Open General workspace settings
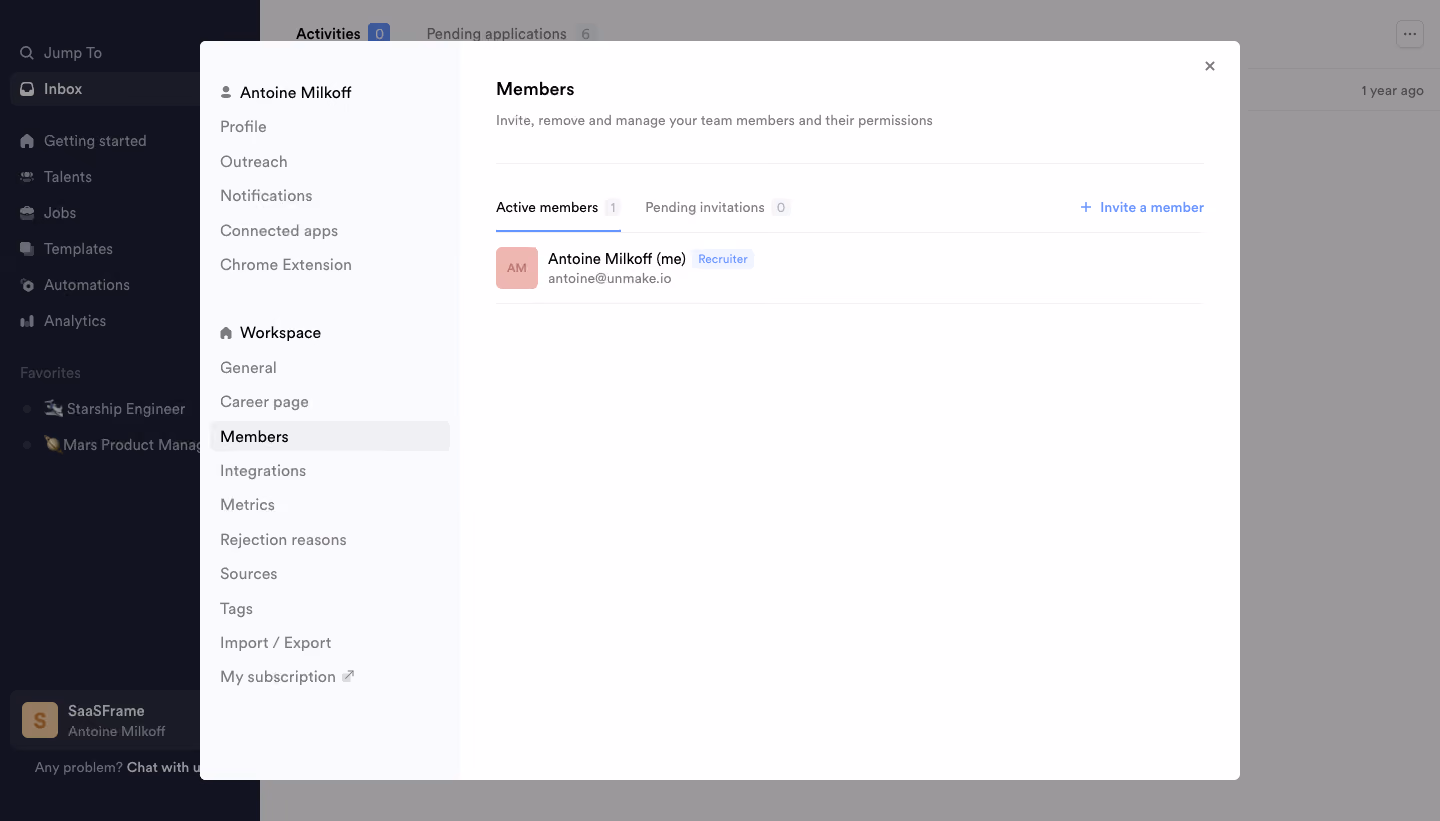The width and height of the screenshot is (1440, 821). pos(248,368)
